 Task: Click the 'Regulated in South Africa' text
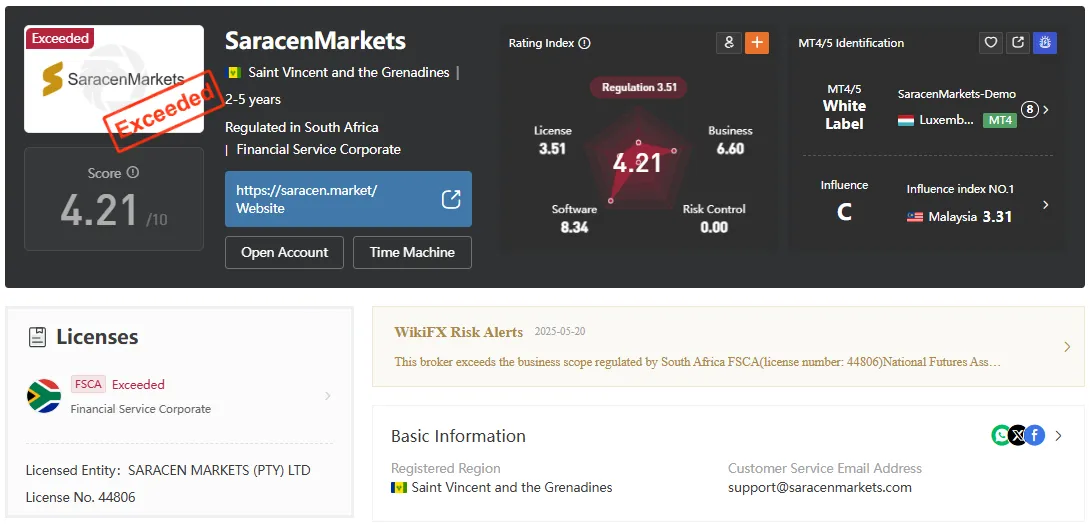pos(302,127)
